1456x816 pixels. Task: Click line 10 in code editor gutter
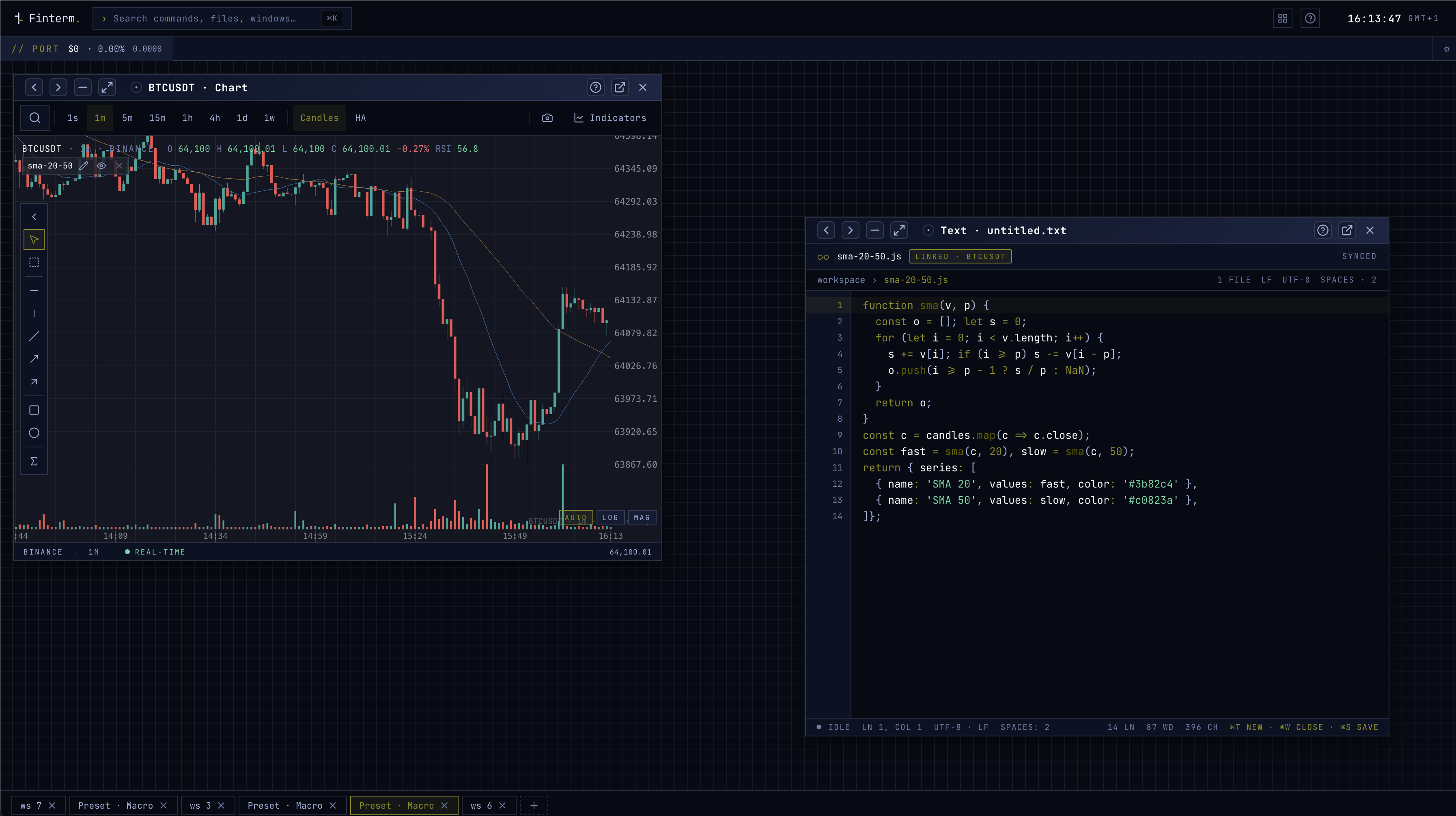point(837,451)
